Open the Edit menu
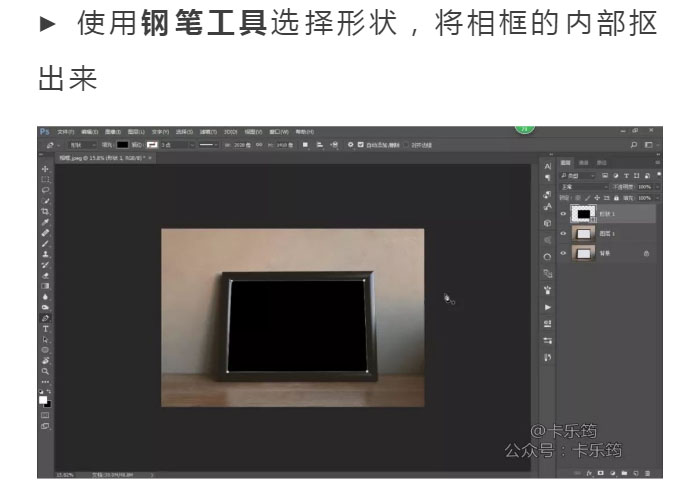700x487 pixels. [89, 132]
